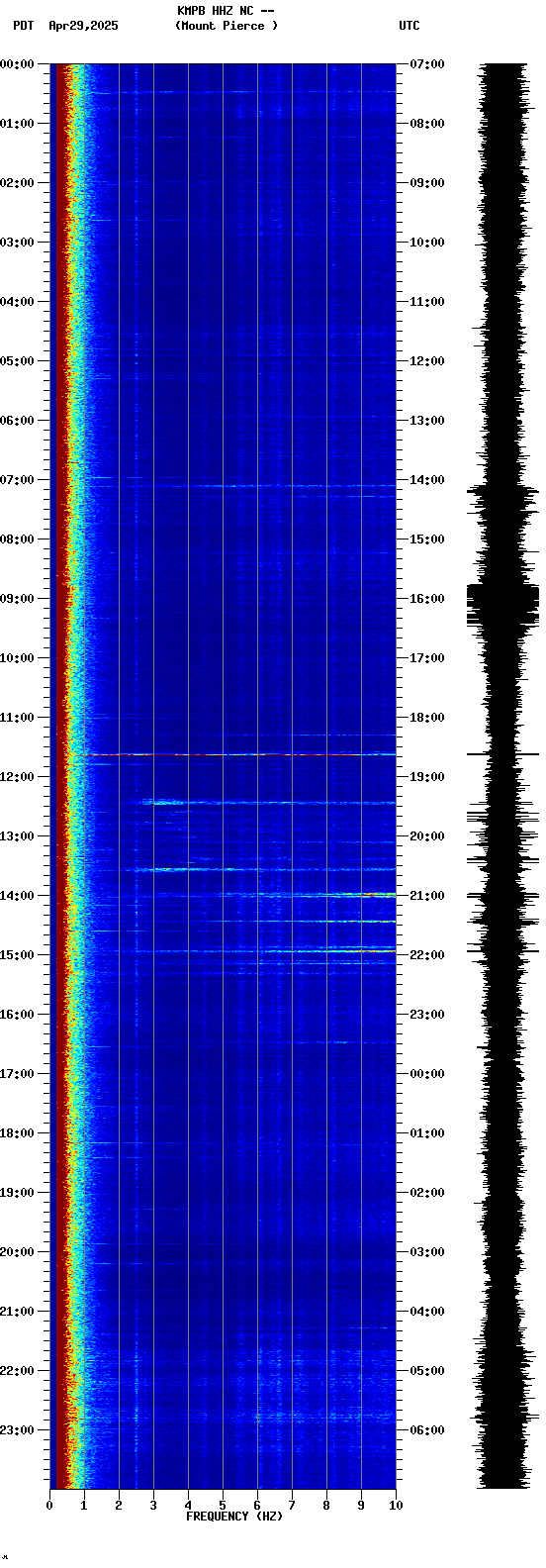
Task: Click the 0 frequency tick label
Action: 49,1506
